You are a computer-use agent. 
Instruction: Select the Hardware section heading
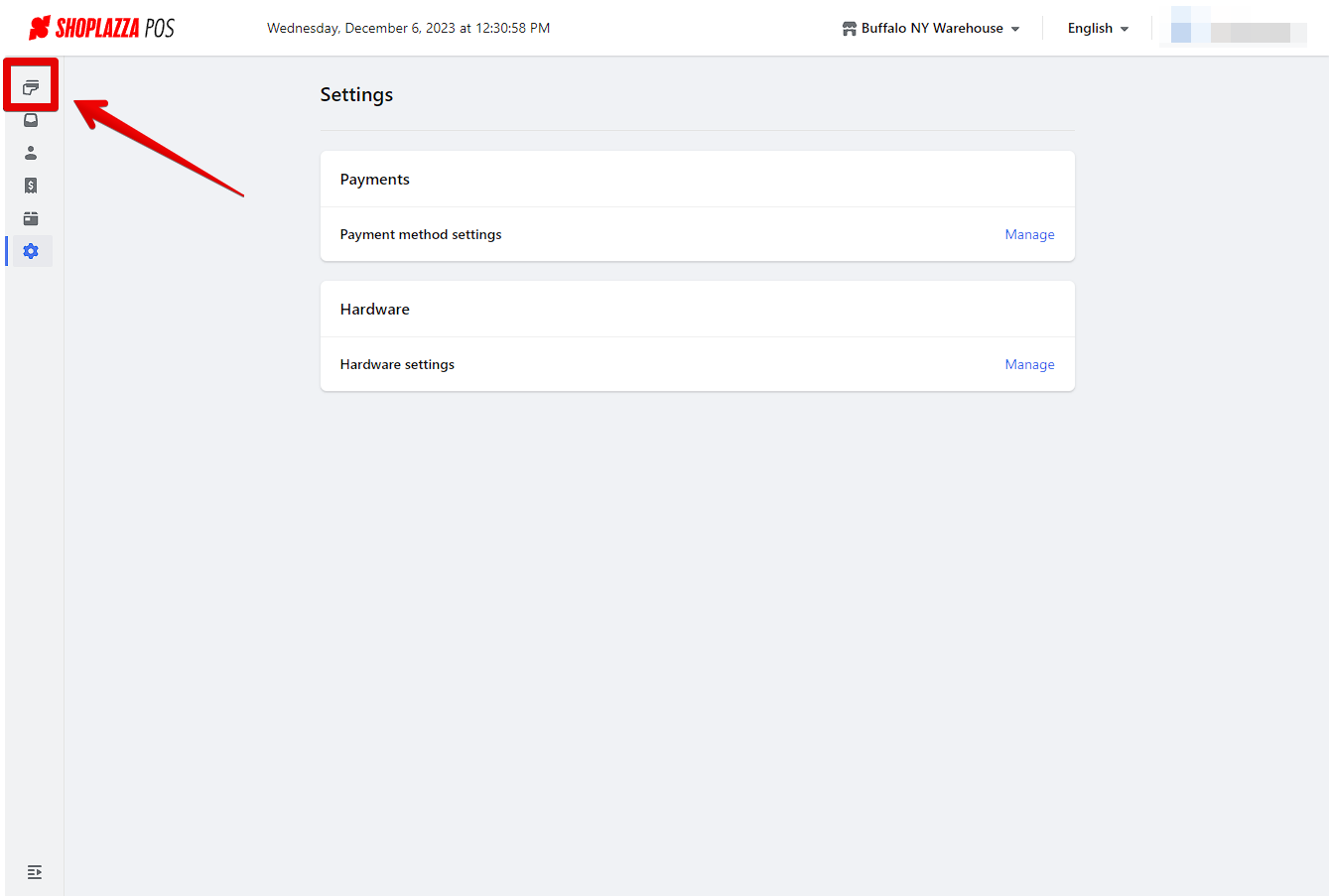click(375, 310)
